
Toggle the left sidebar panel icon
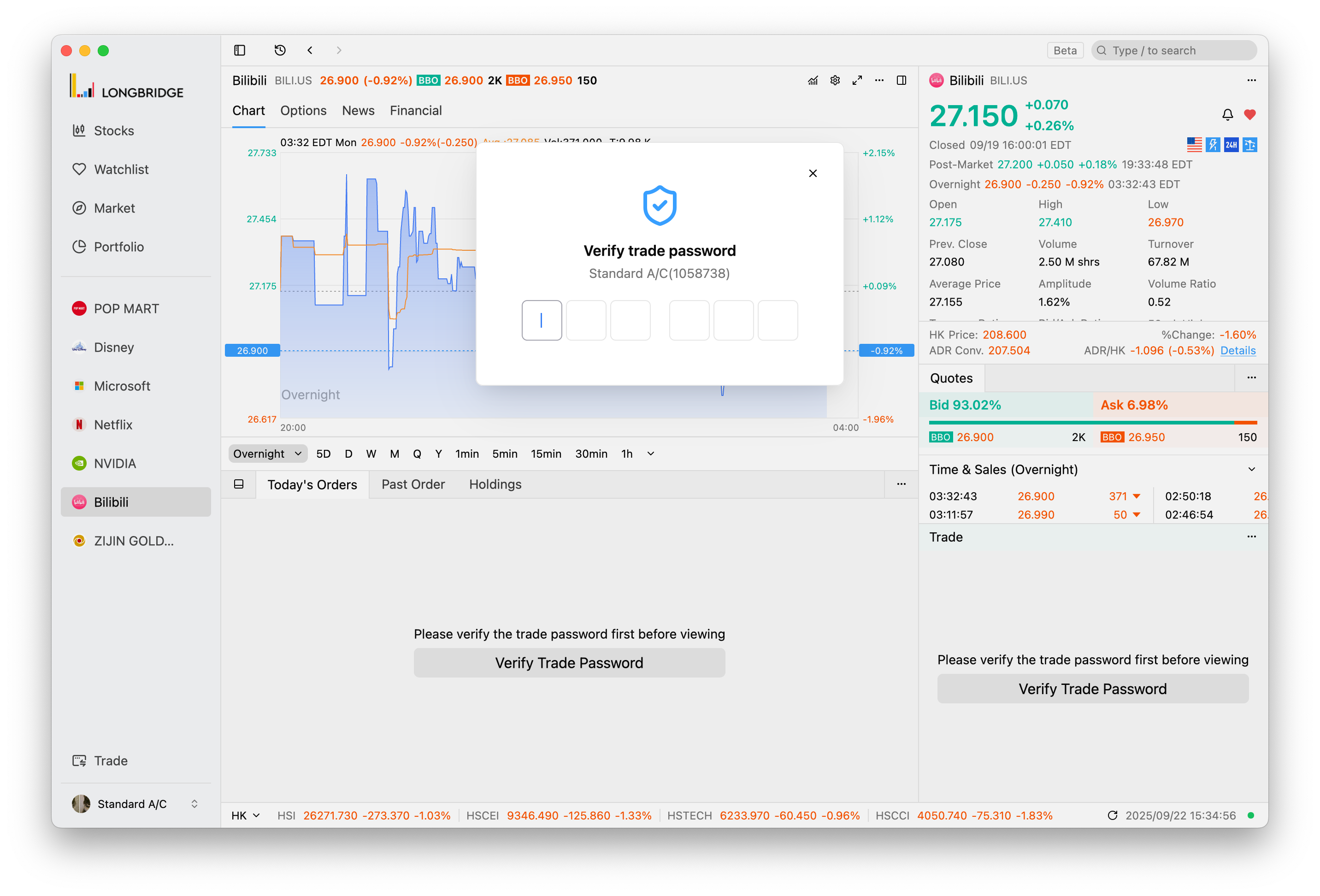point(239,50)
